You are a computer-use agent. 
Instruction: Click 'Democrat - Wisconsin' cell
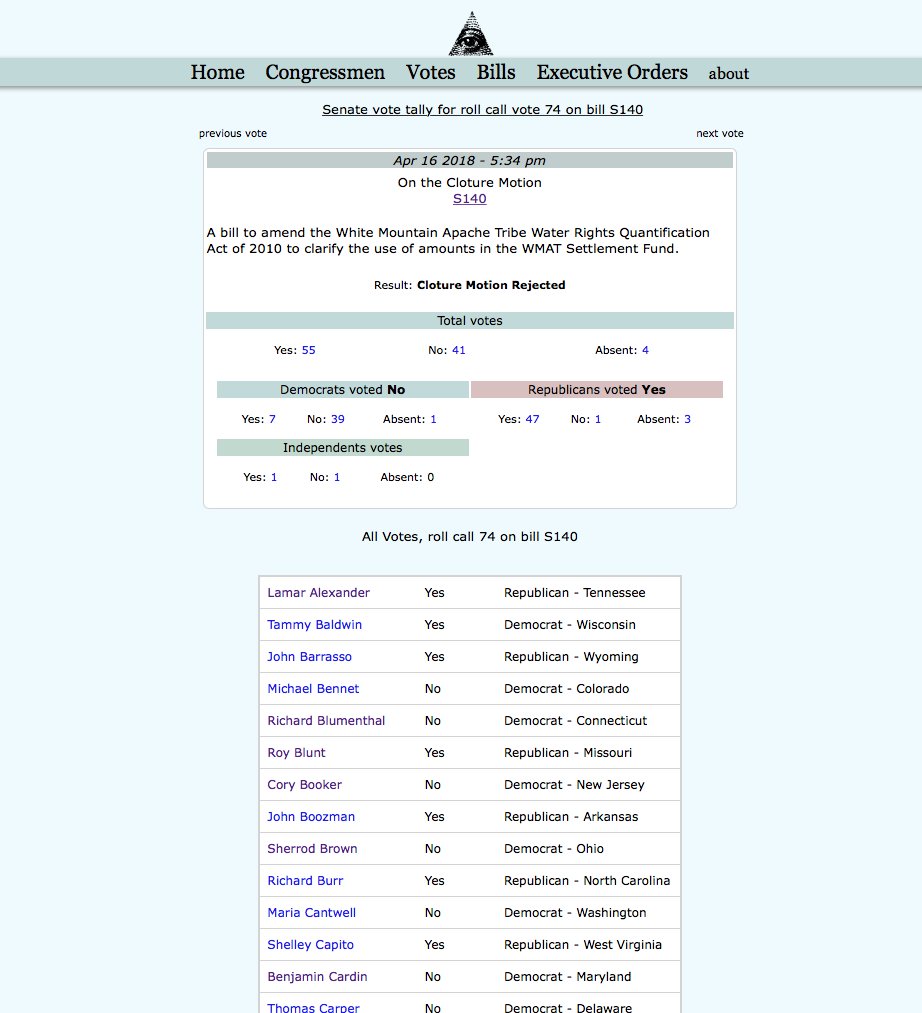coord(569,625)
